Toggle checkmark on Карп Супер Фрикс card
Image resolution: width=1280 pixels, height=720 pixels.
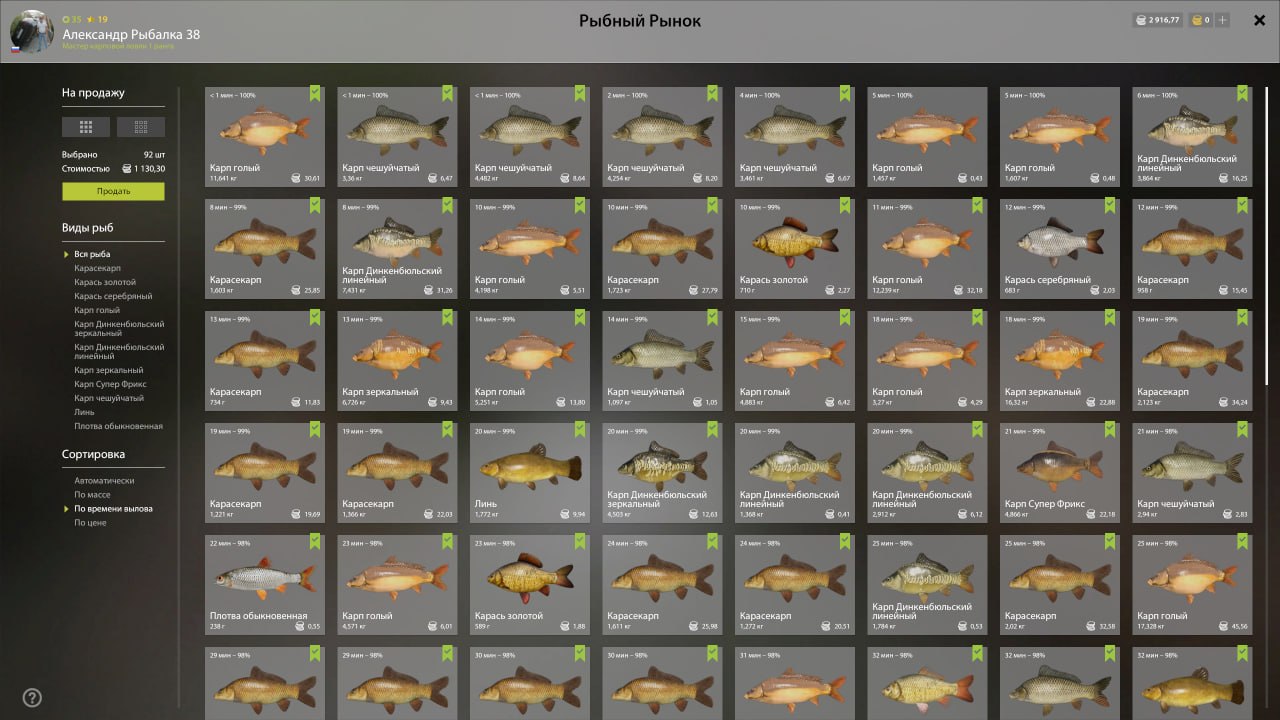1110,429
